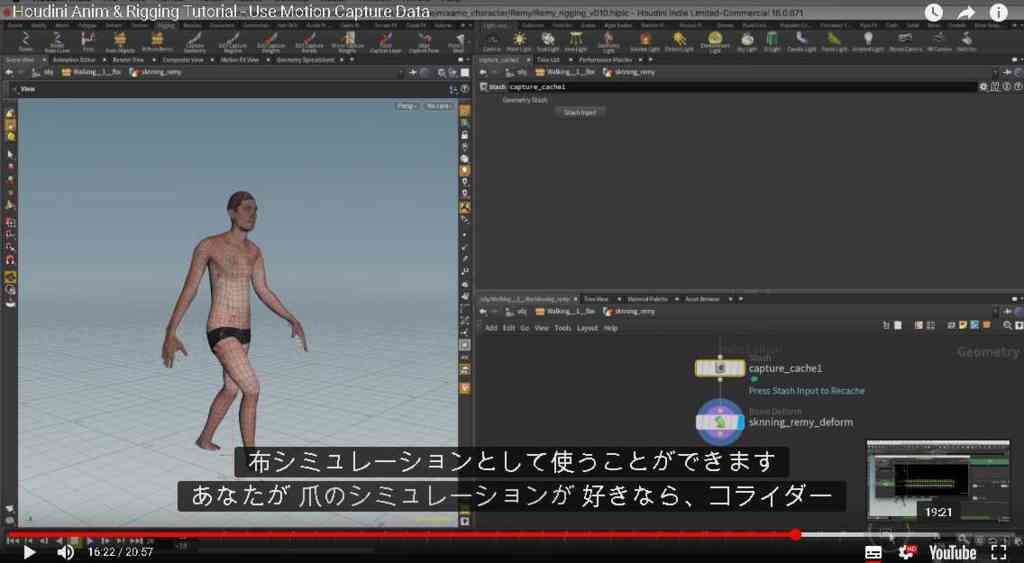Select the skinning_remy_deform node
Viewport: 1024px width, 563px height.
coord(720,423)
